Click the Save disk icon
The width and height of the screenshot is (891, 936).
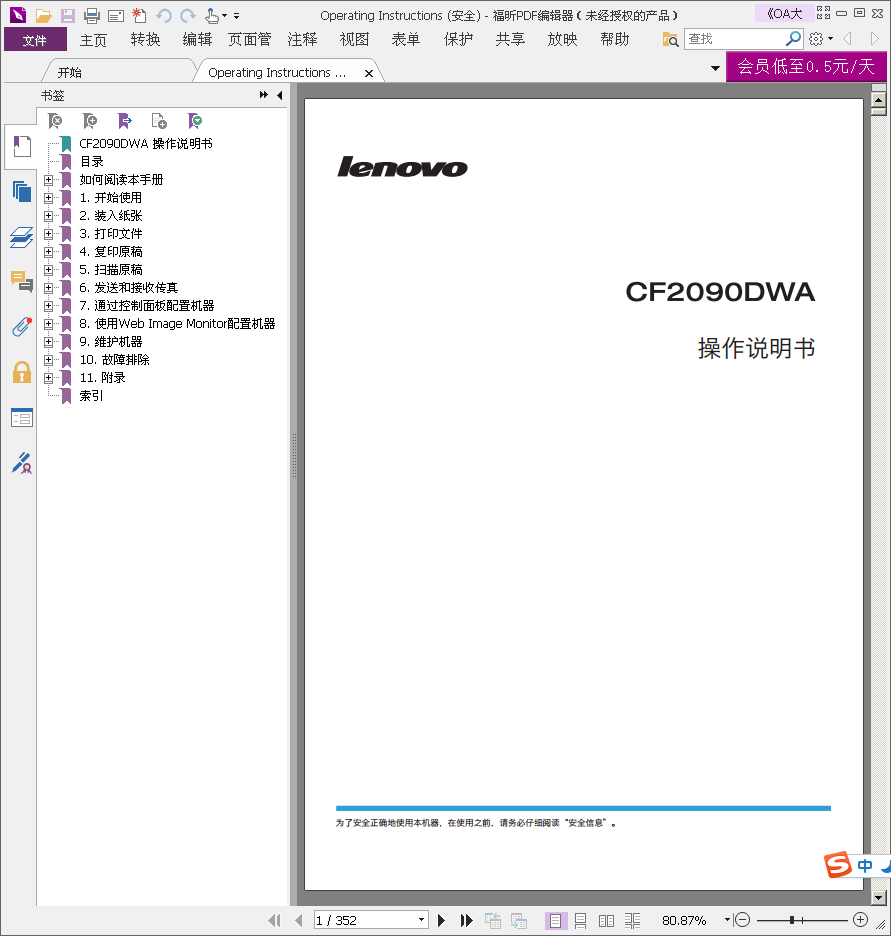click(67, 16)
